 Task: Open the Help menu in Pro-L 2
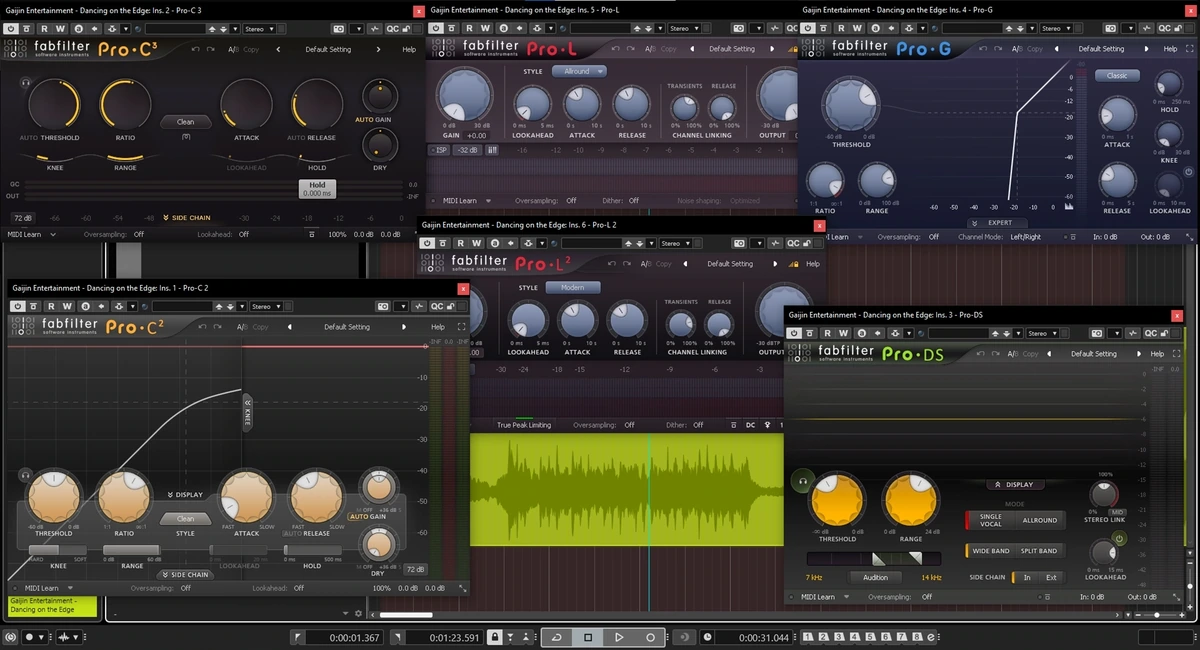click(x=813, y=264)
